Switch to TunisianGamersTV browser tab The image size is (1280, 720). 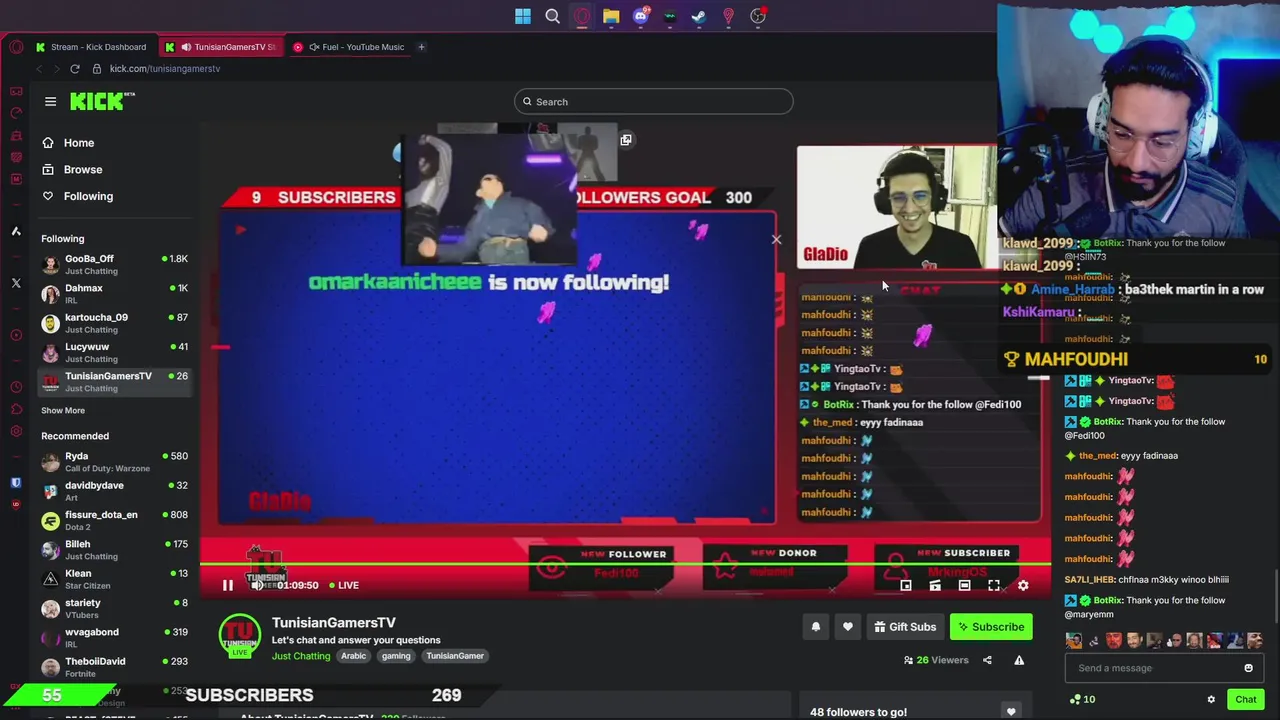point(222,47)
